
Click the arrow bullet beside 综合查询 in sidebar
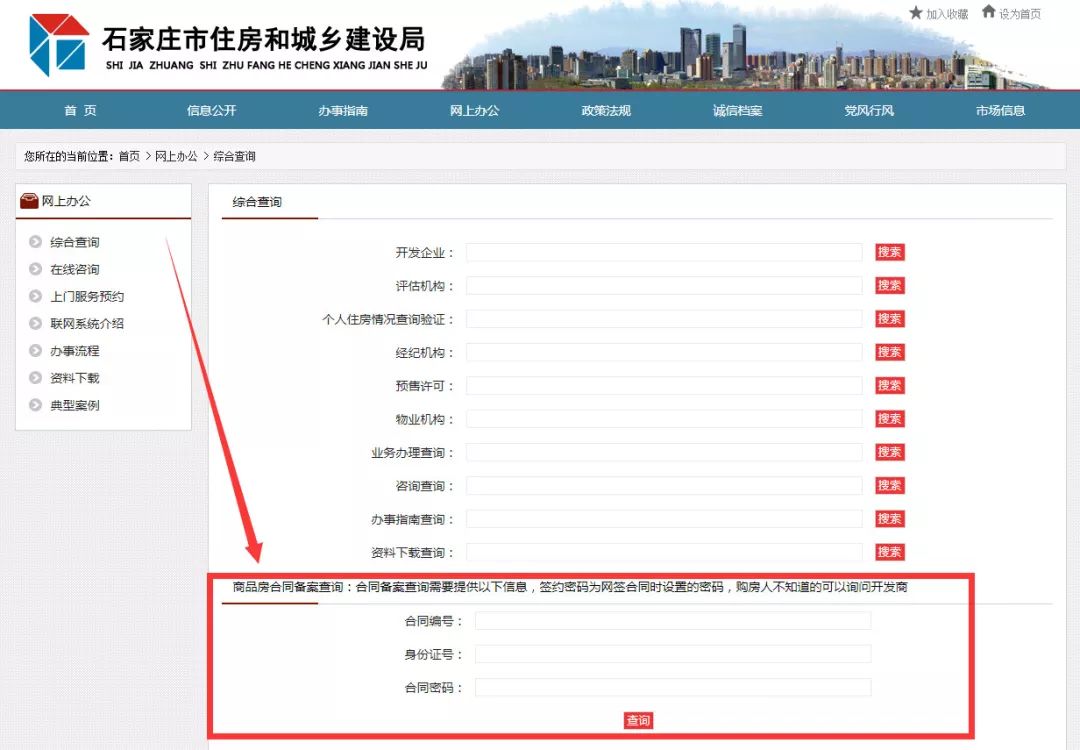click(35, 242)
